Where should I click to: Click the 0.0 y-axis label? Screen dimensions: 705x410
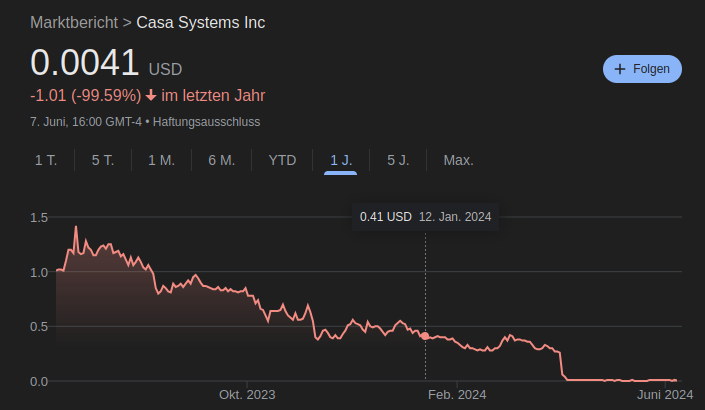pyautogui.click(x=39, y=381)
